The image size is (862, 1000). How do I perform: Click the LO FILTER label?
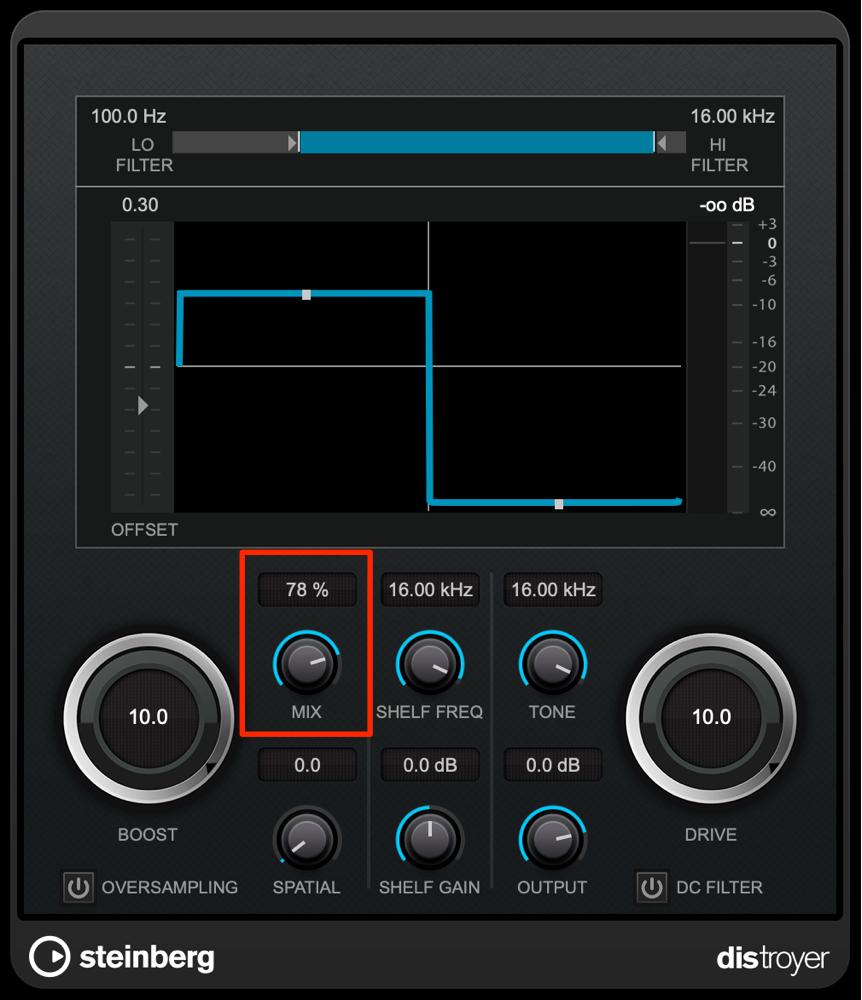coord(144,155)
